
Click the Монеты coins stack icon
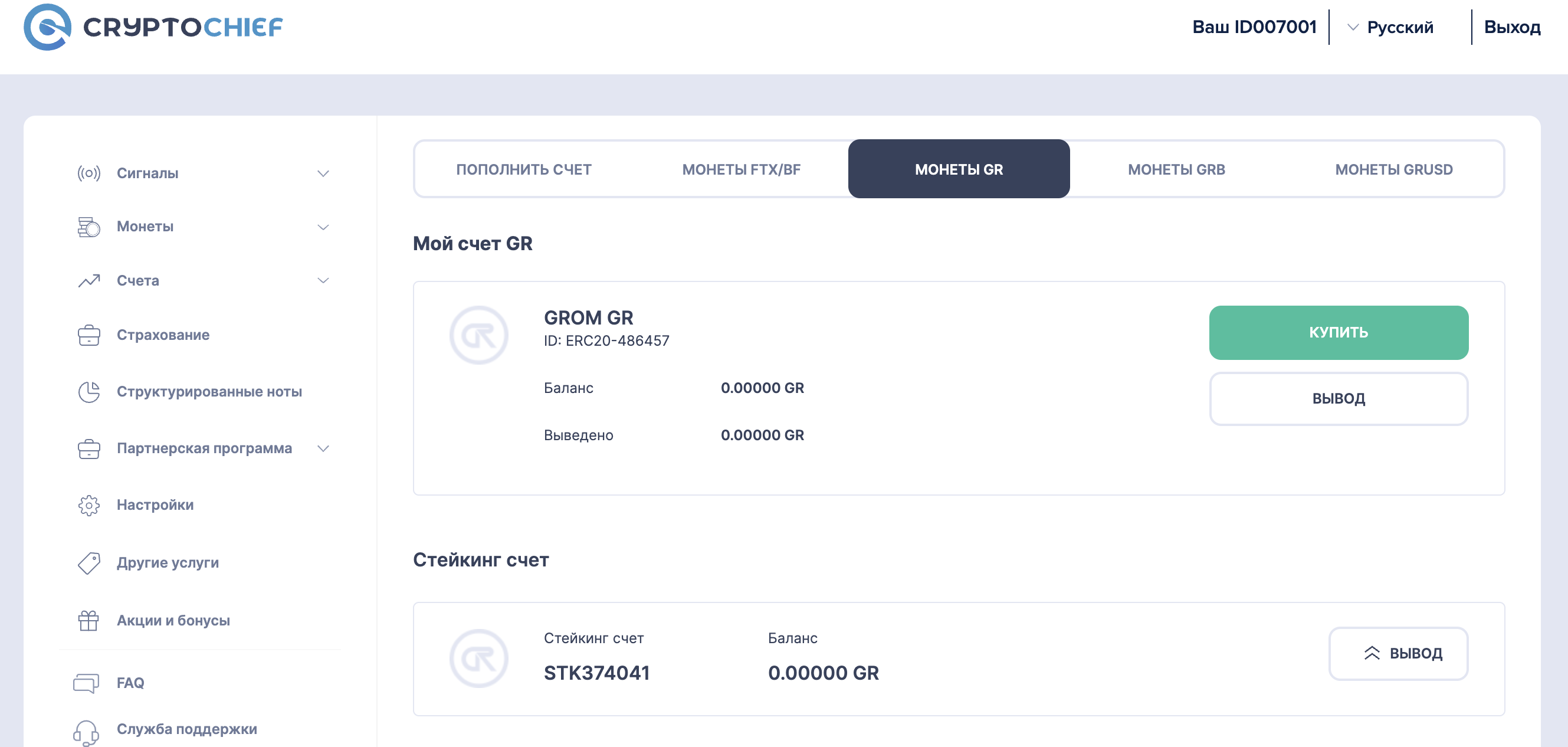[89, 227]
